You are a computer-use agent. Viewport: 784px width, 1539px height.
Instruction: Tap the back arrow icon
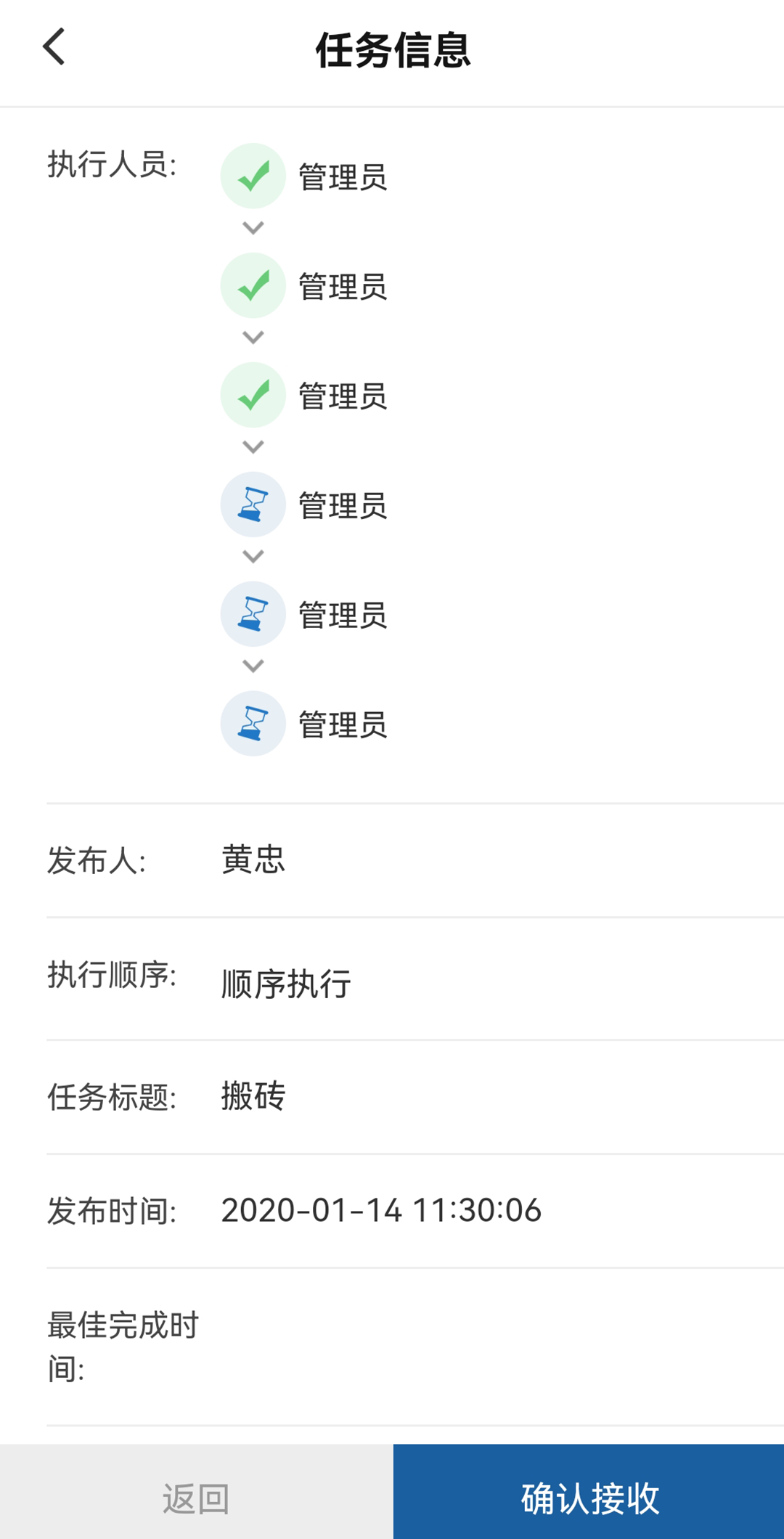click(x=54, y=47)
